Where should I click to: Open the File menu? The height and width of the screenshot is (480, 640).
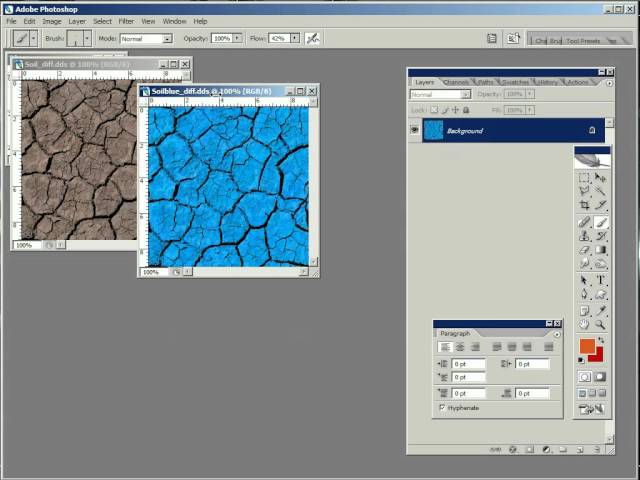click(x=11, y=21)
